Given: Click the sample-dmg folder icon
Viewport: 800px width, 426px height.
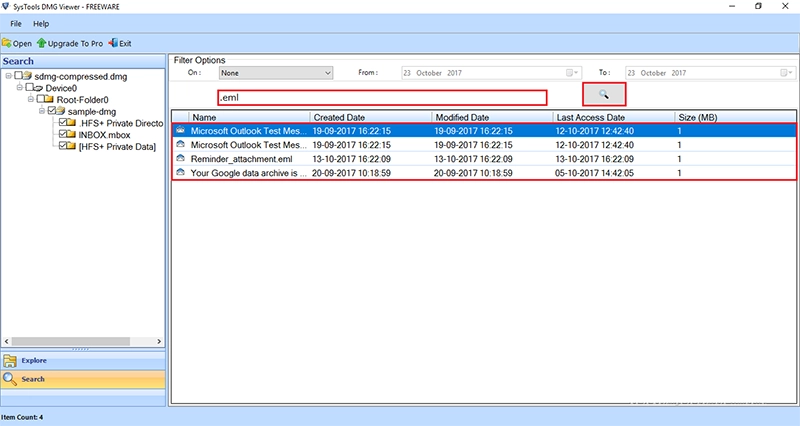Looking at the screenshot, I should pyautogui.click(x=61, y=111).
